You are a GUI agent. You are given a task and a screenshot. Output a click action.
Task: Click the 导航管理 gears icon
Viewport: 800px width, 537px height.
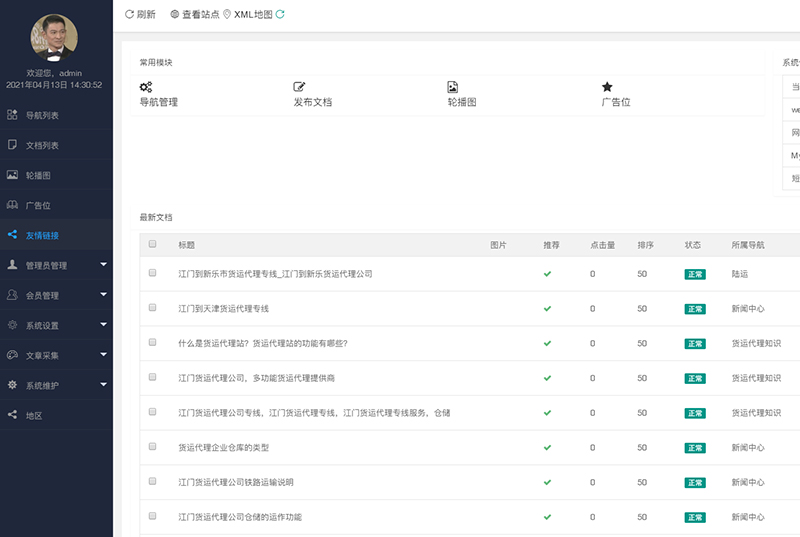[x=146, y=87]
